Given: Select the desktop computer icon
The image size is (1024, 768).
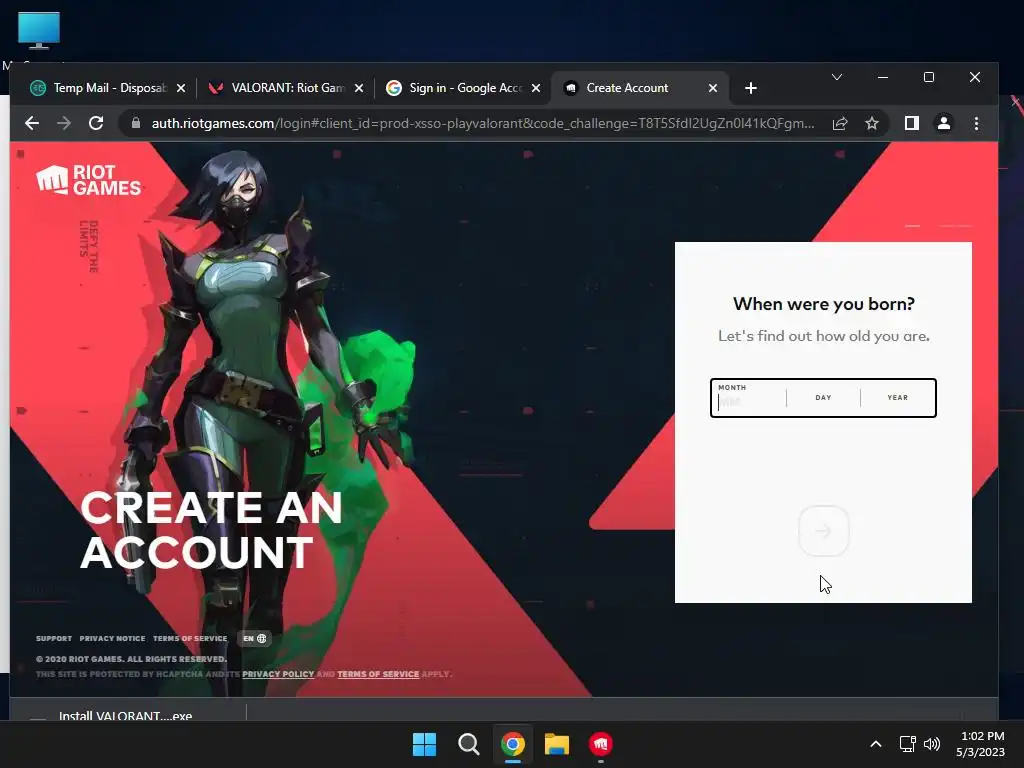Looking at the screenshot, I should tap(39, 31).
